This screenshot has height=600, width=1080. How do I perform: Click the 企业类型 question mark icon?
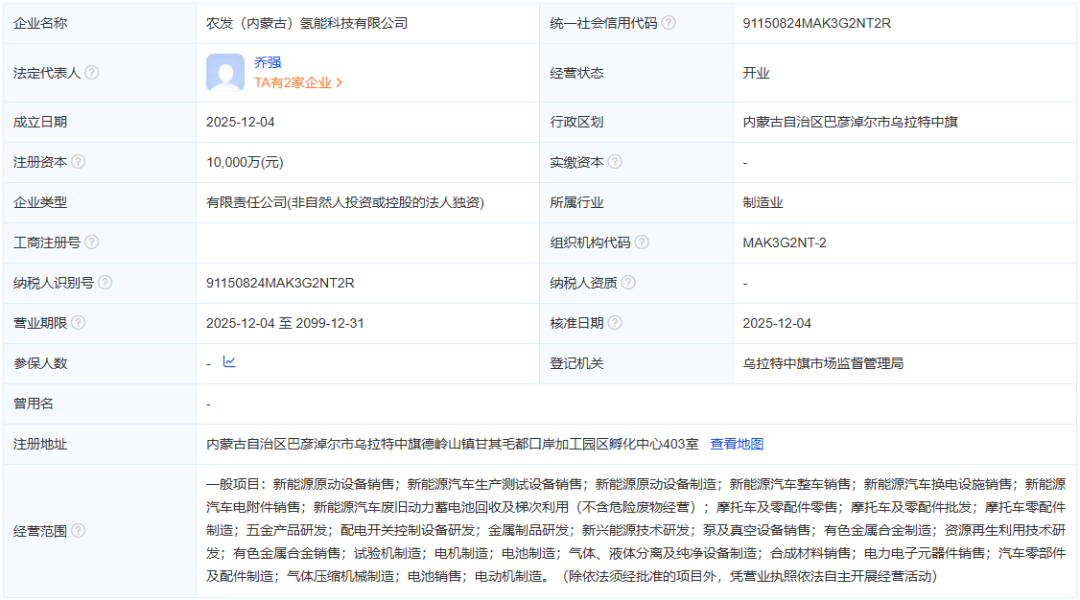tap(79, 202)
